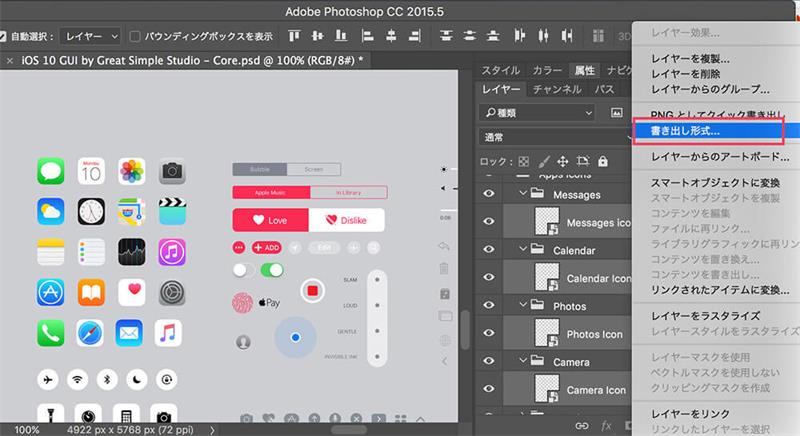Image resolution: width=800 pixels, height=436 pixels.
Task: Click the lock all padlock icon
Action: tap(603, 161)
